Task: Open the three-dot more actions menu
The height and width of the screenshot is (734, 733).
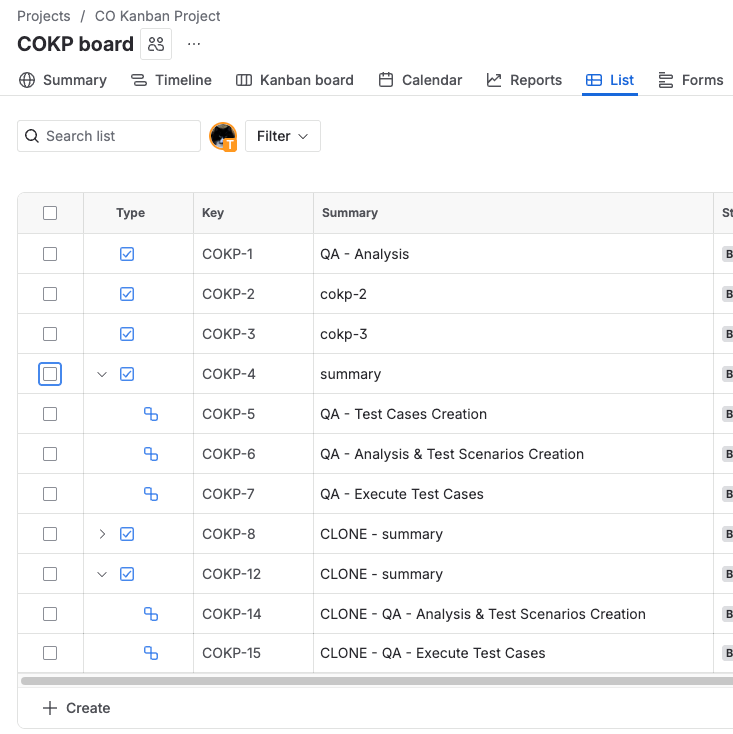Action: click(194, 44)
